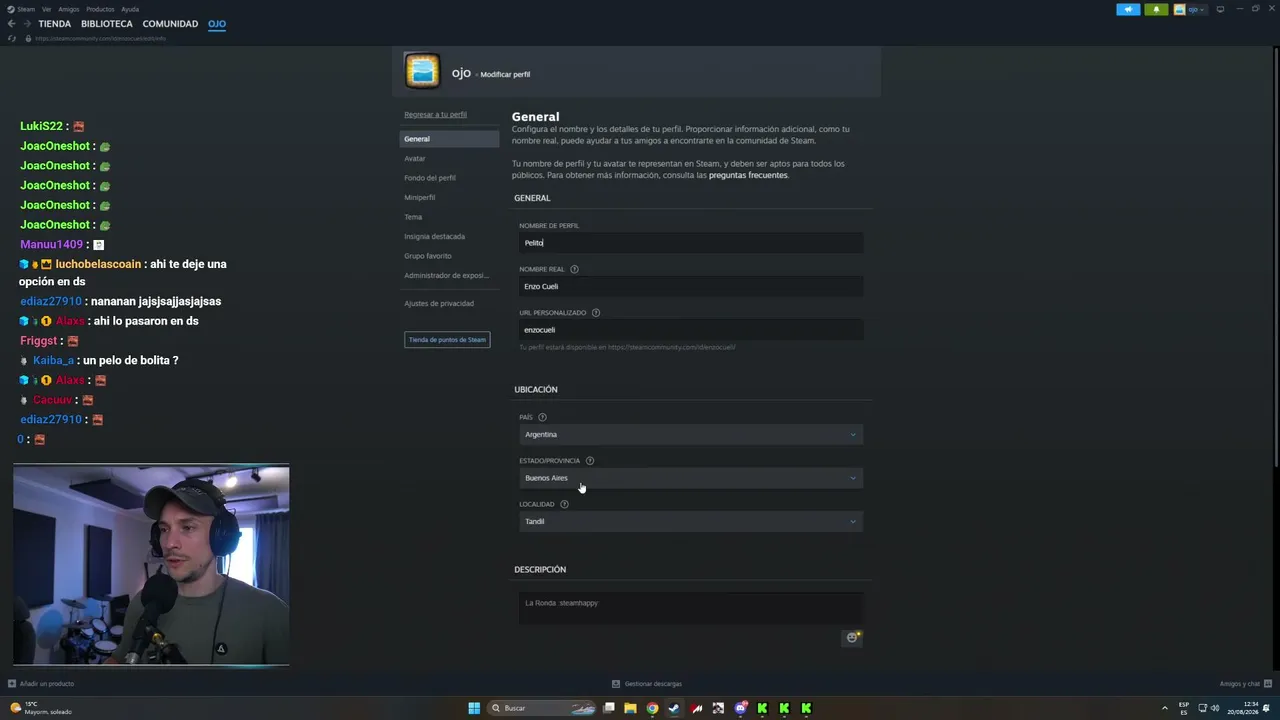Image resolution: width=1280 pixels, height=720 pixels.
Task: Click the URL Personalizado input field
Action: [691, 330]
